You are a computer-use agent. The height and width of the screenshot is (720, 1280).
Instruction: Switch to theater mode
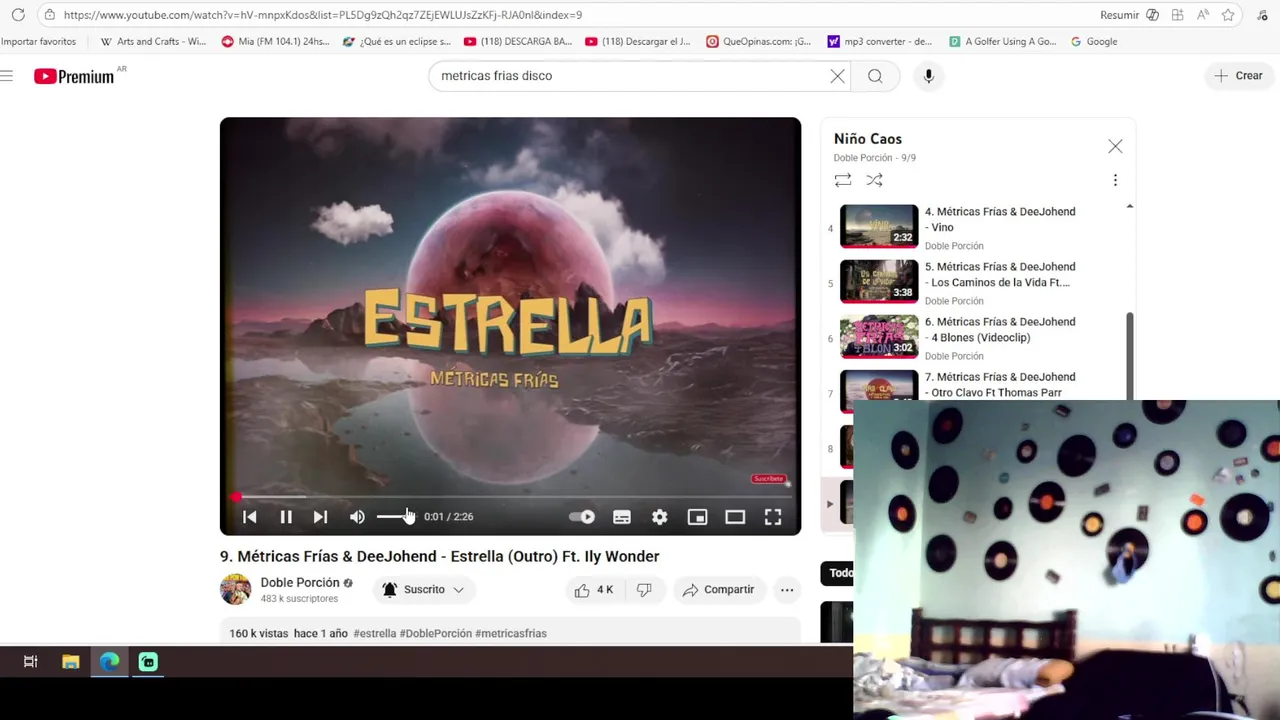click(x=735, y=517)
